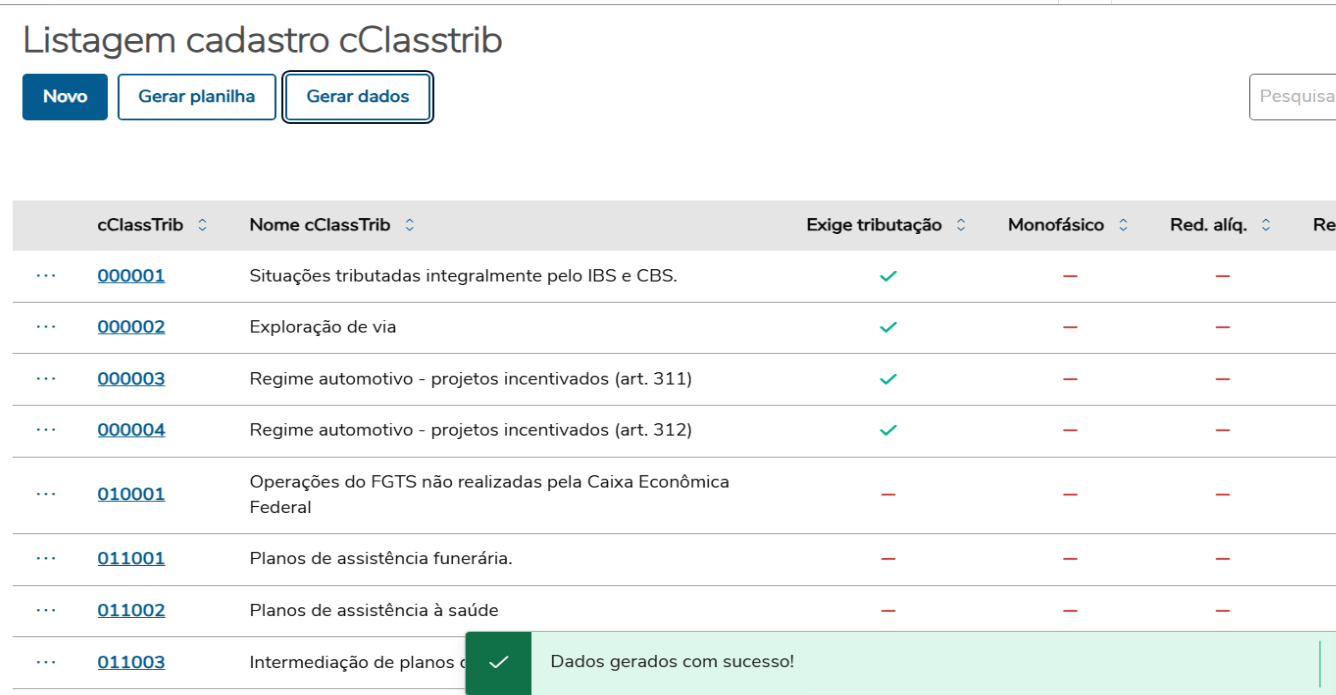1336x695 pixels.
Task: Click the Exige tributação checkmark for 000001
Action: point(888,276)
